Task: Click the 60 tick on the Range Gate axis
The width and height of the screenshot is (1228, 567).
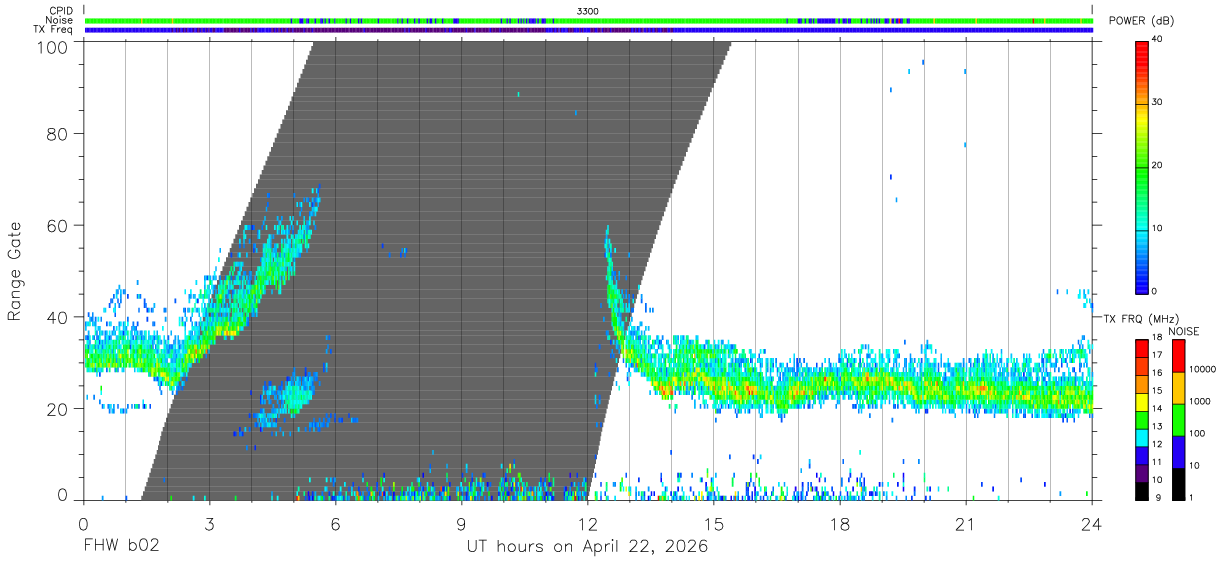Action: (58, 225)
